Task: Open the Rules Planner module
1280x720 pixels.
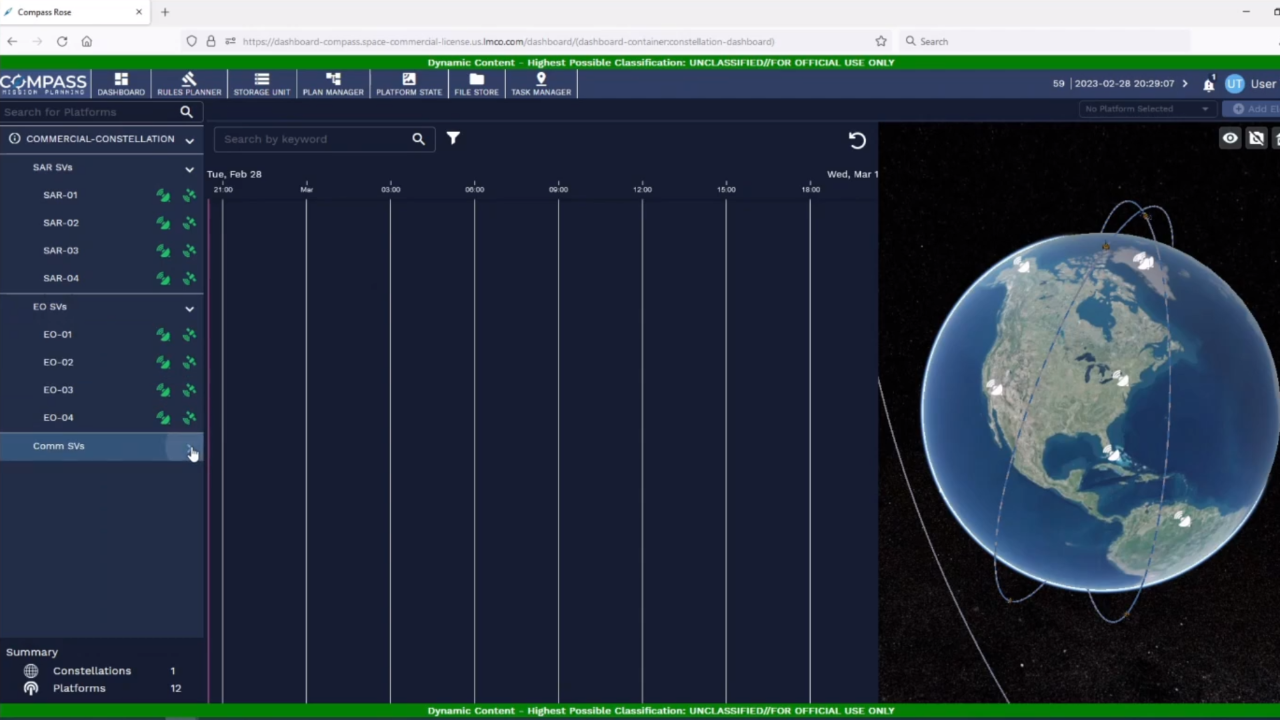Action: [189, 84]
